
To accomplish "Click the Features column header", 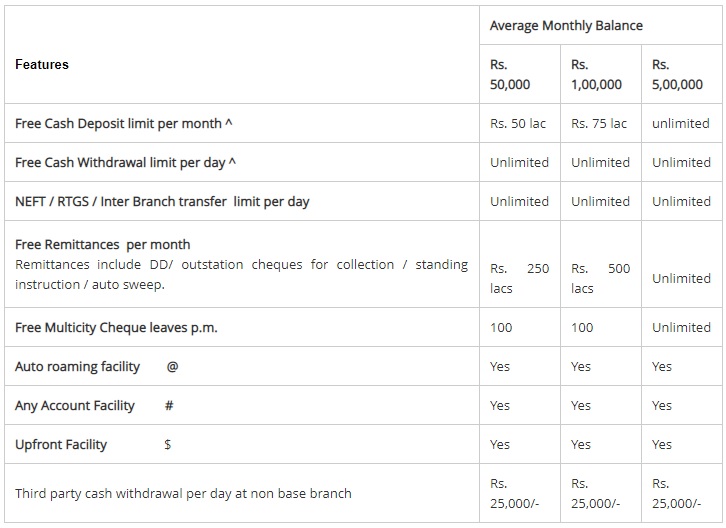I will (x=42, y=64).
